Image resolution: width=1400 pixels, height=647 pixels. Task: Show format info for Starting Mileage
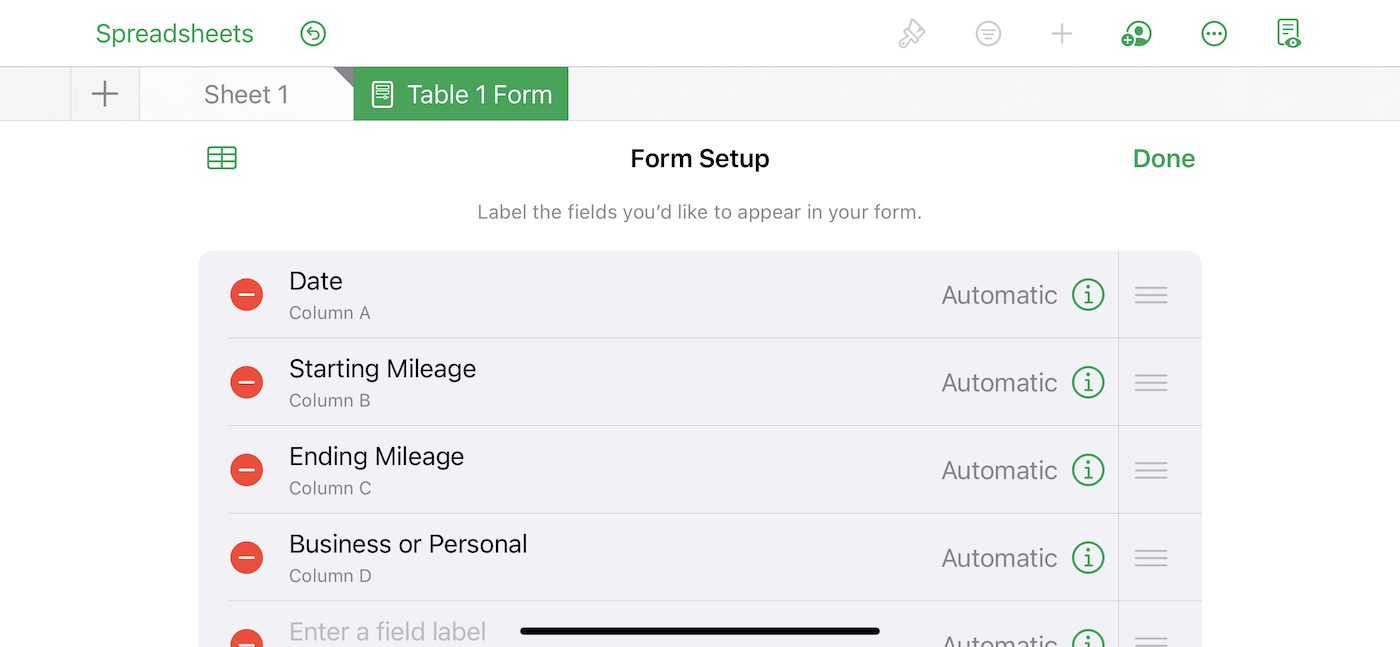tap(1088, 382)
